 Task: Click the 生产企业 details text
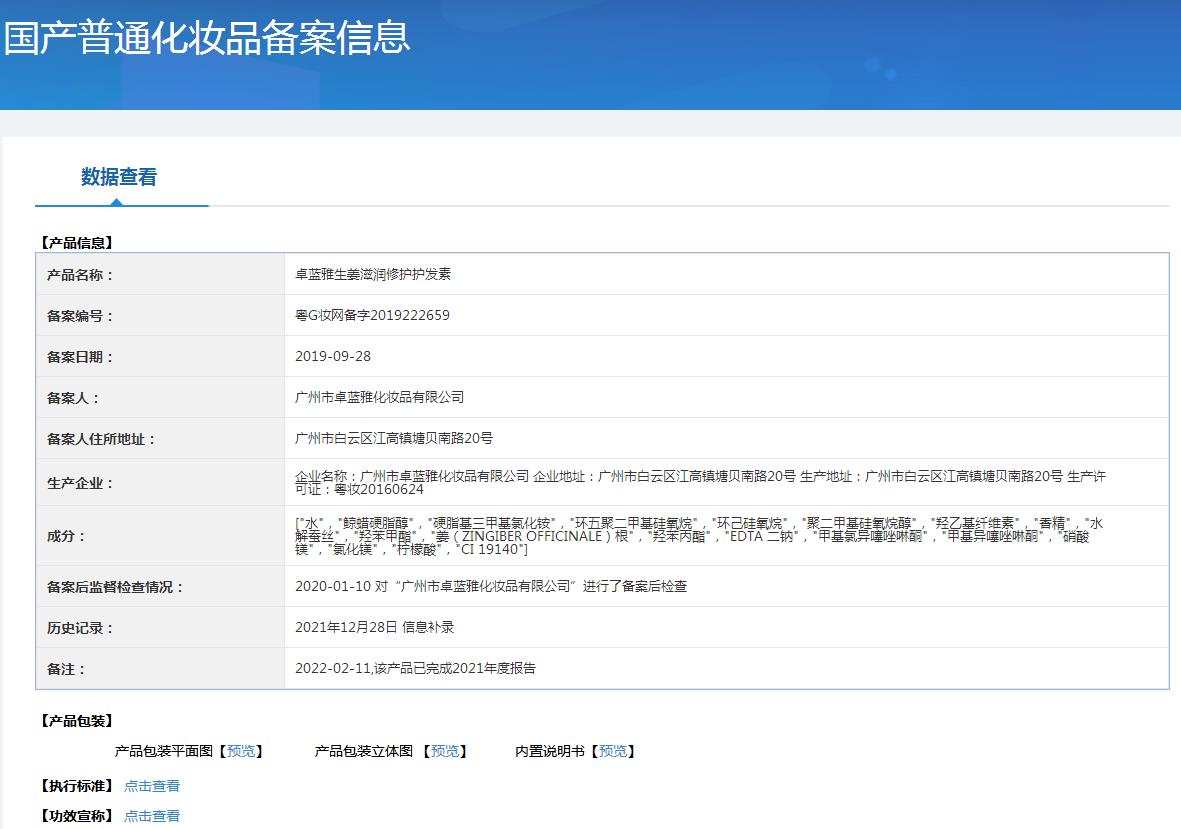point(700,482)
